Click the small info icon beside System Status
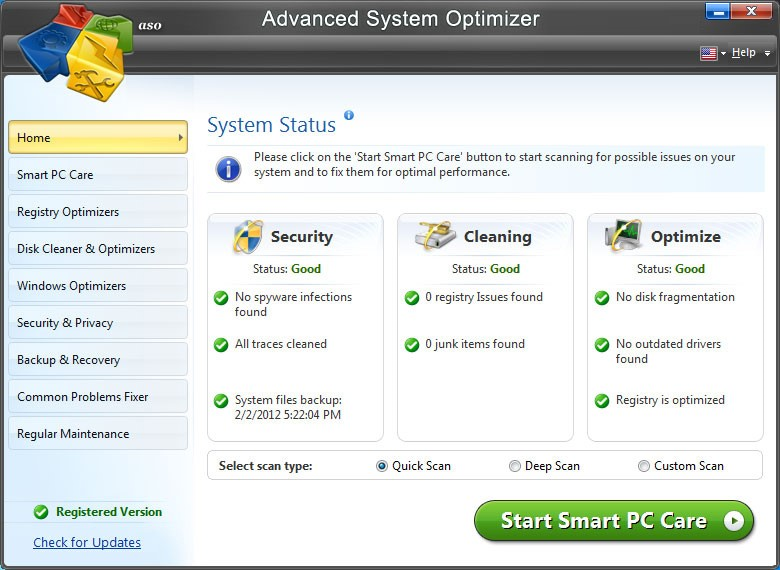The height and width of the screenshot is (570, 780). (x=349, y=115)
